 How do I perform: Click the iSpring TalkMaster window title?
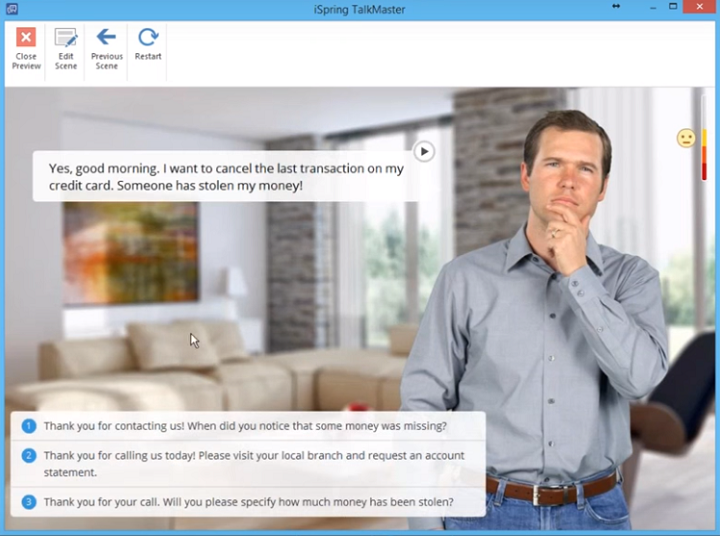(x=360, y=9)
